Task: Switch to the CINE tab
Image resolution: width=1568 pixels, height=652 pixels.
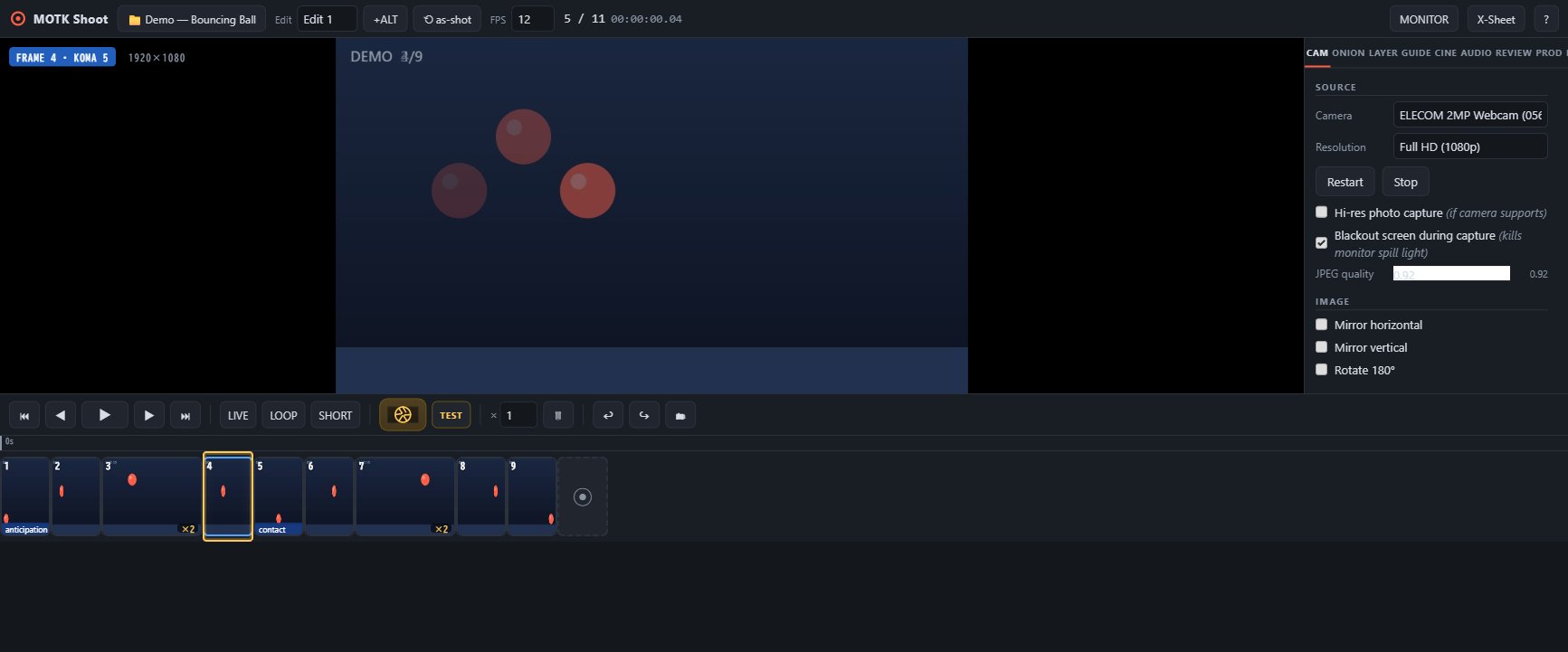Action: point(1446,52)
